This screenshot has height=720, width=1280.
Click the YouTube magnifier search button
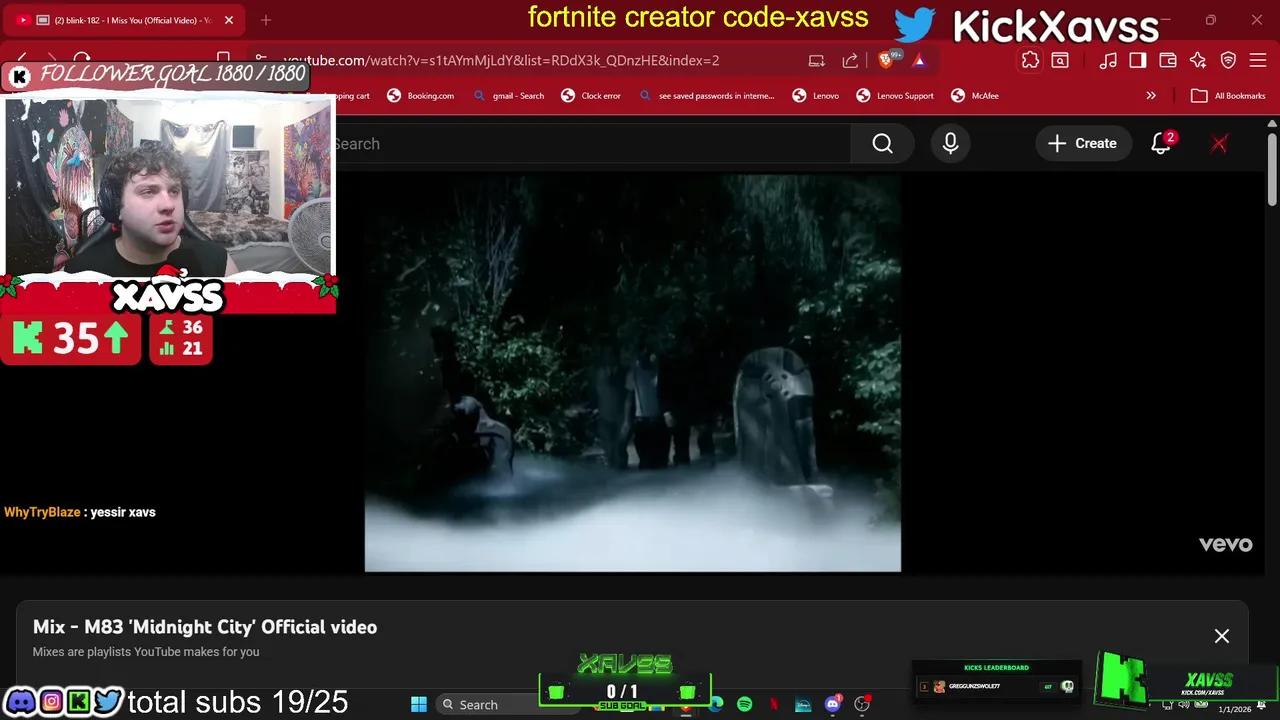[x=882, y=144]
